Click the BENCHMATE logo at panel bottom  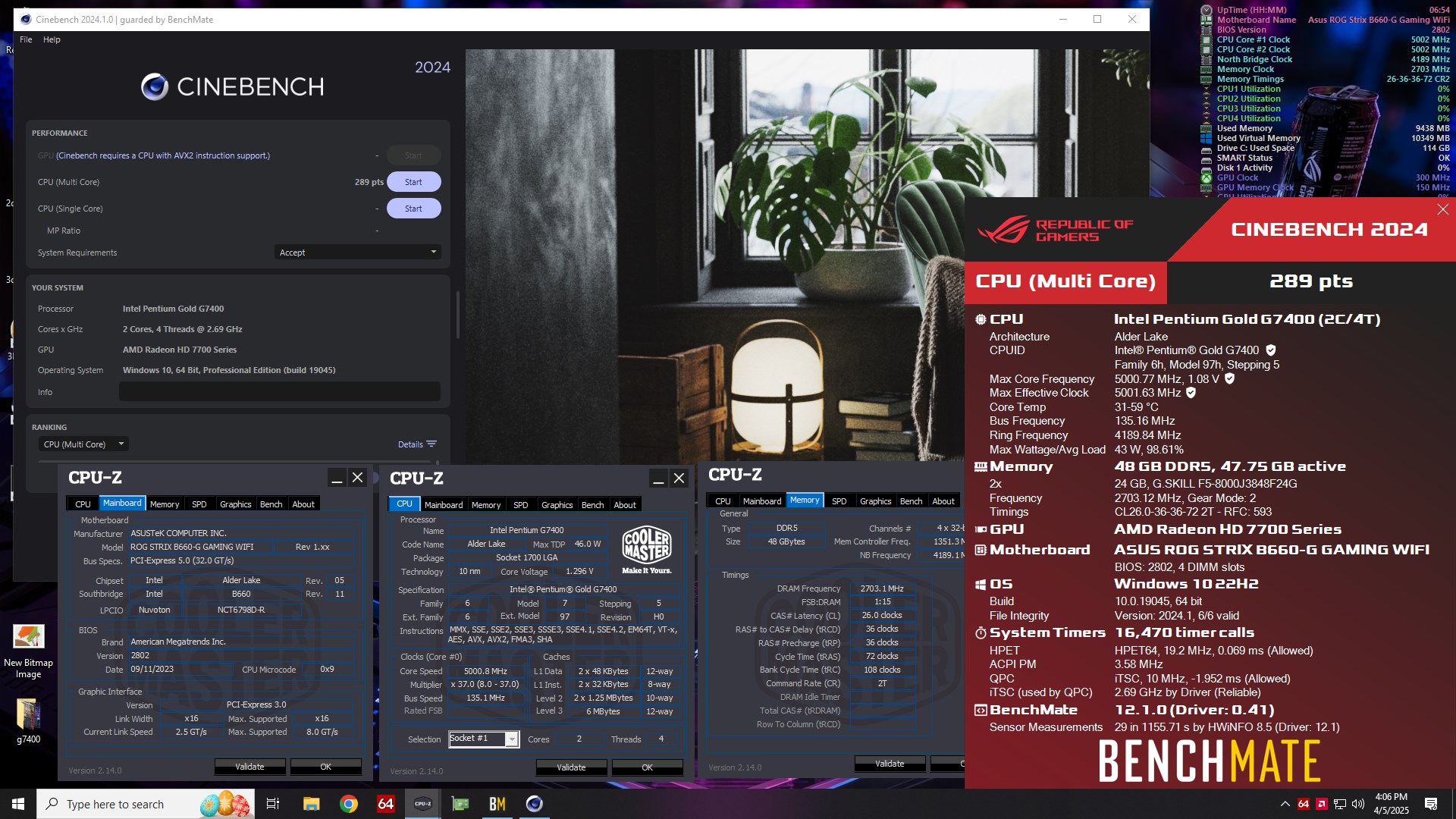tap(1210, 761)
